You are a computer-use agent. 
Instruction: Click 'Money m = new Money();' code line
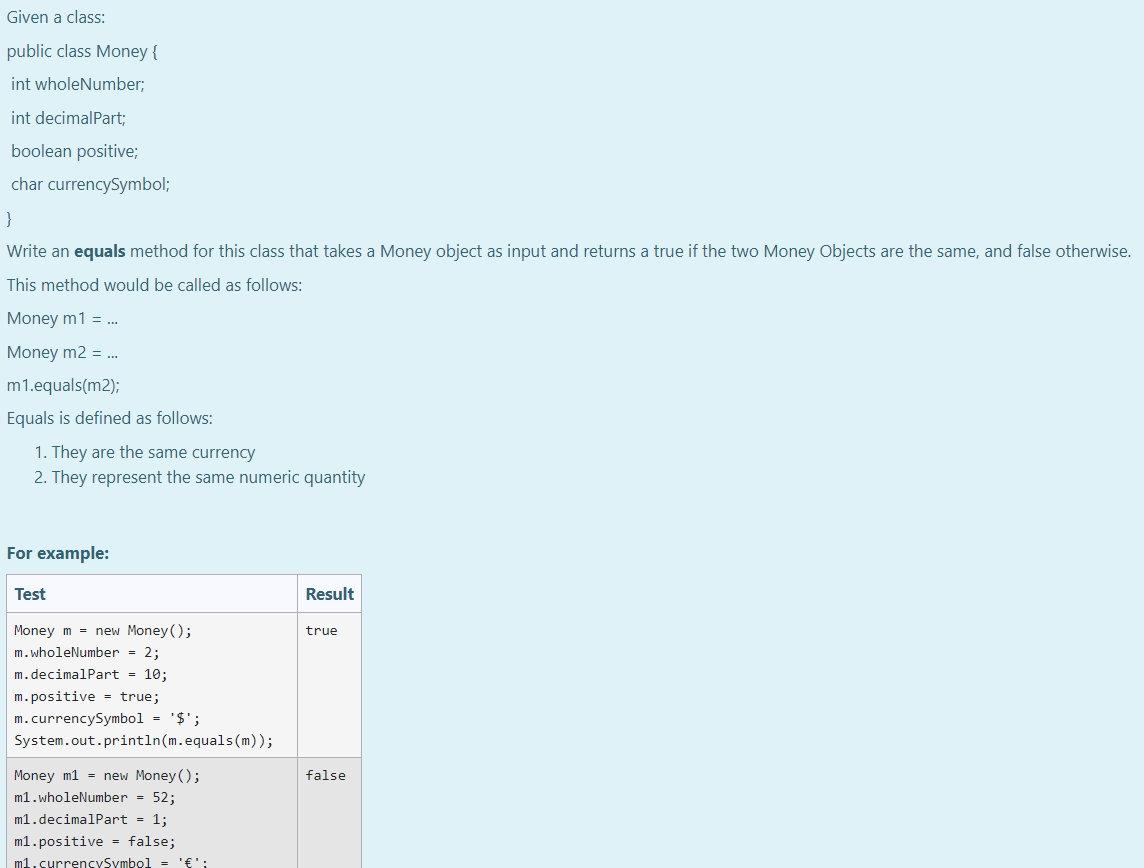pyautogui.click(x=103, y=631)
